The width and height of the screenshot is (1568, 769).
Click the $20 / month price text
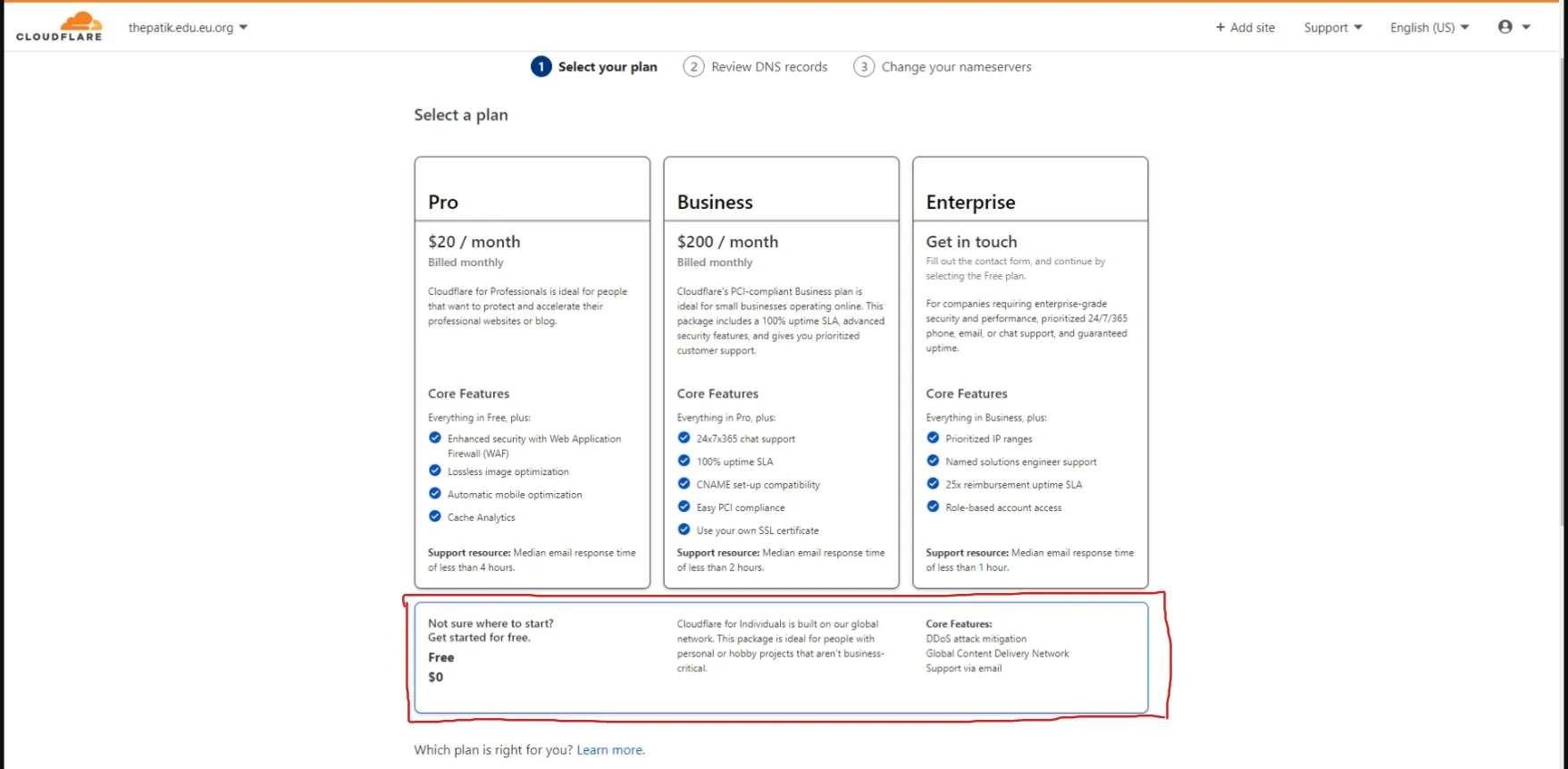coord(474,242)
